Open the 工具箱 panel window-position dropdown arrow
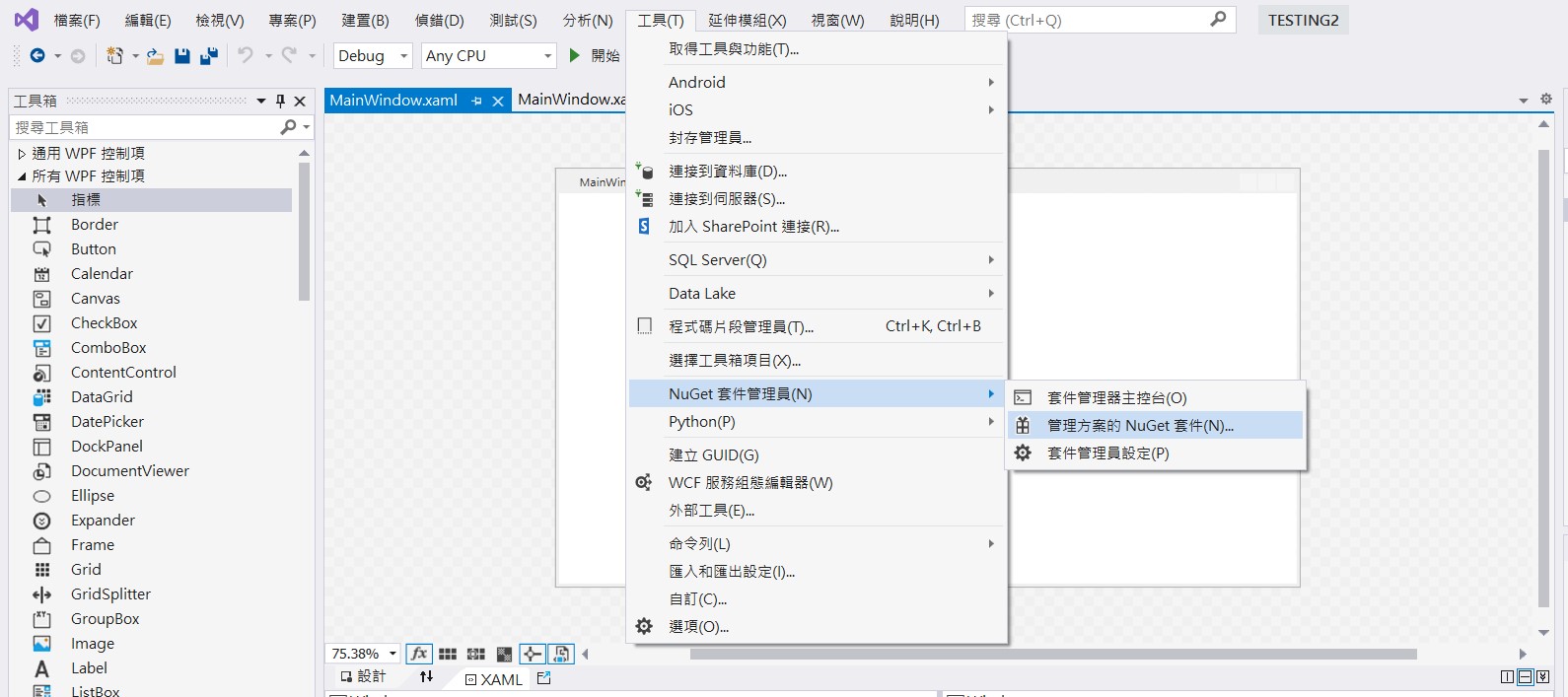The height and width of the screenshot is (697, 1568). click(x=261, y=101)
